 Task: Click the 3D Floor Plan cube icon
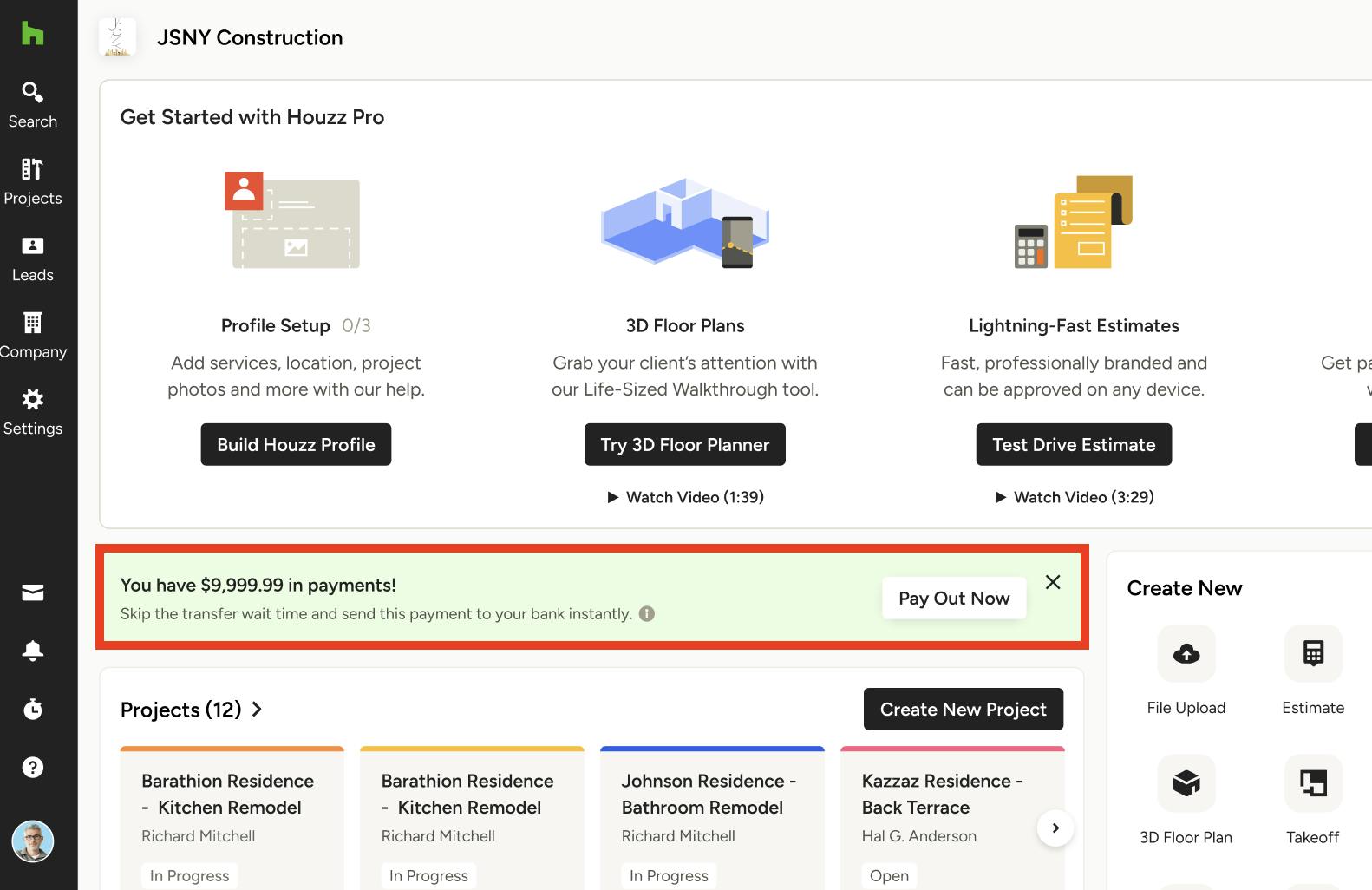tap(1186, 783)
